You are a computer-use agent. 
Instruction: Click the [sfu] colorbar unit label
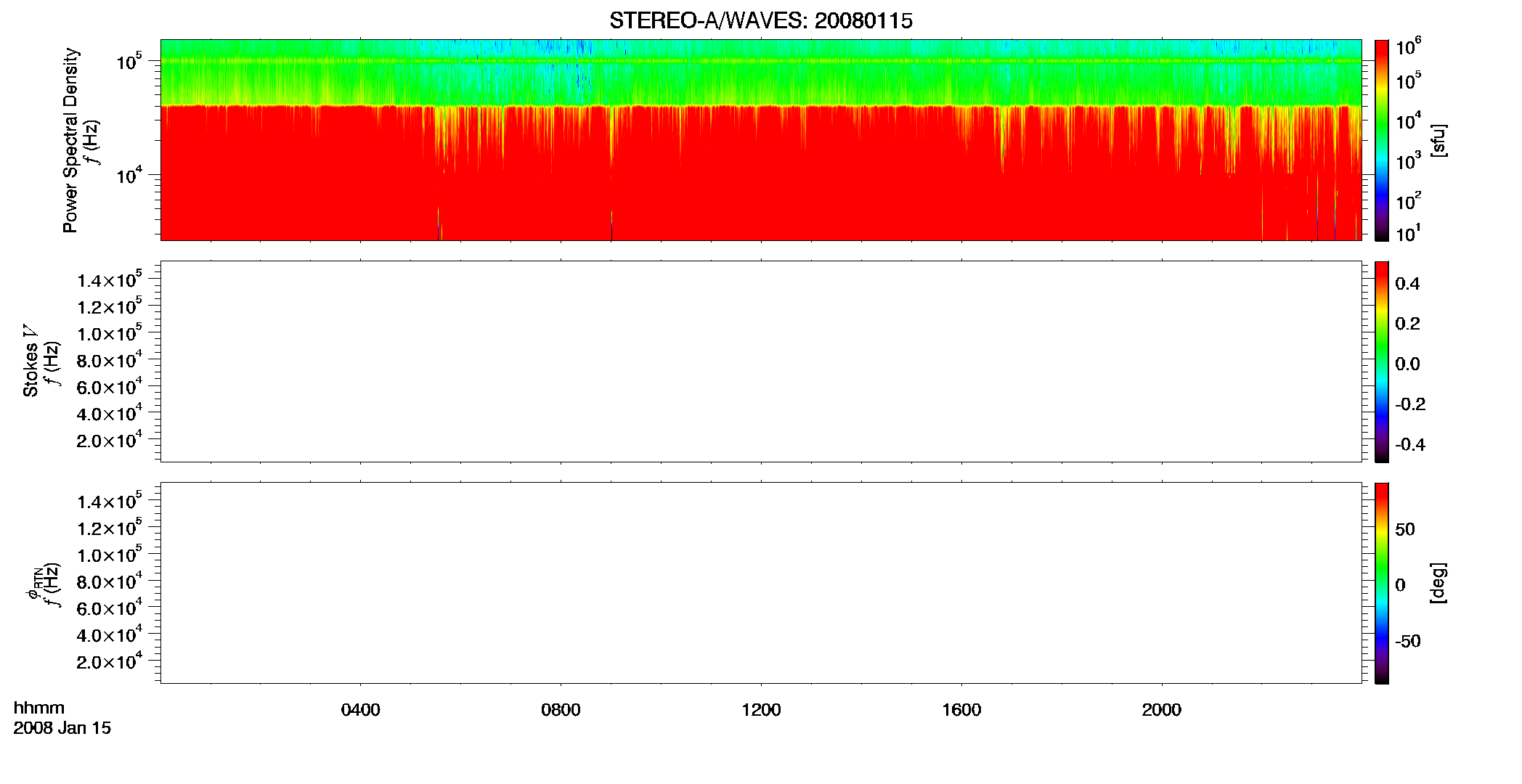click(x=1438, y=140)
